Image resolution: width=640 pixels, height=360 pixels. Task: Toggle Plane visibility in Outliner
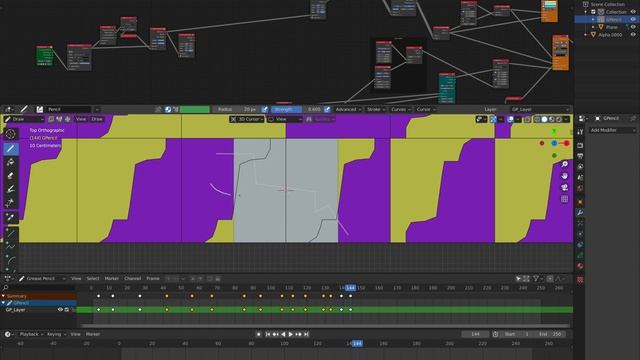point(633,27)
